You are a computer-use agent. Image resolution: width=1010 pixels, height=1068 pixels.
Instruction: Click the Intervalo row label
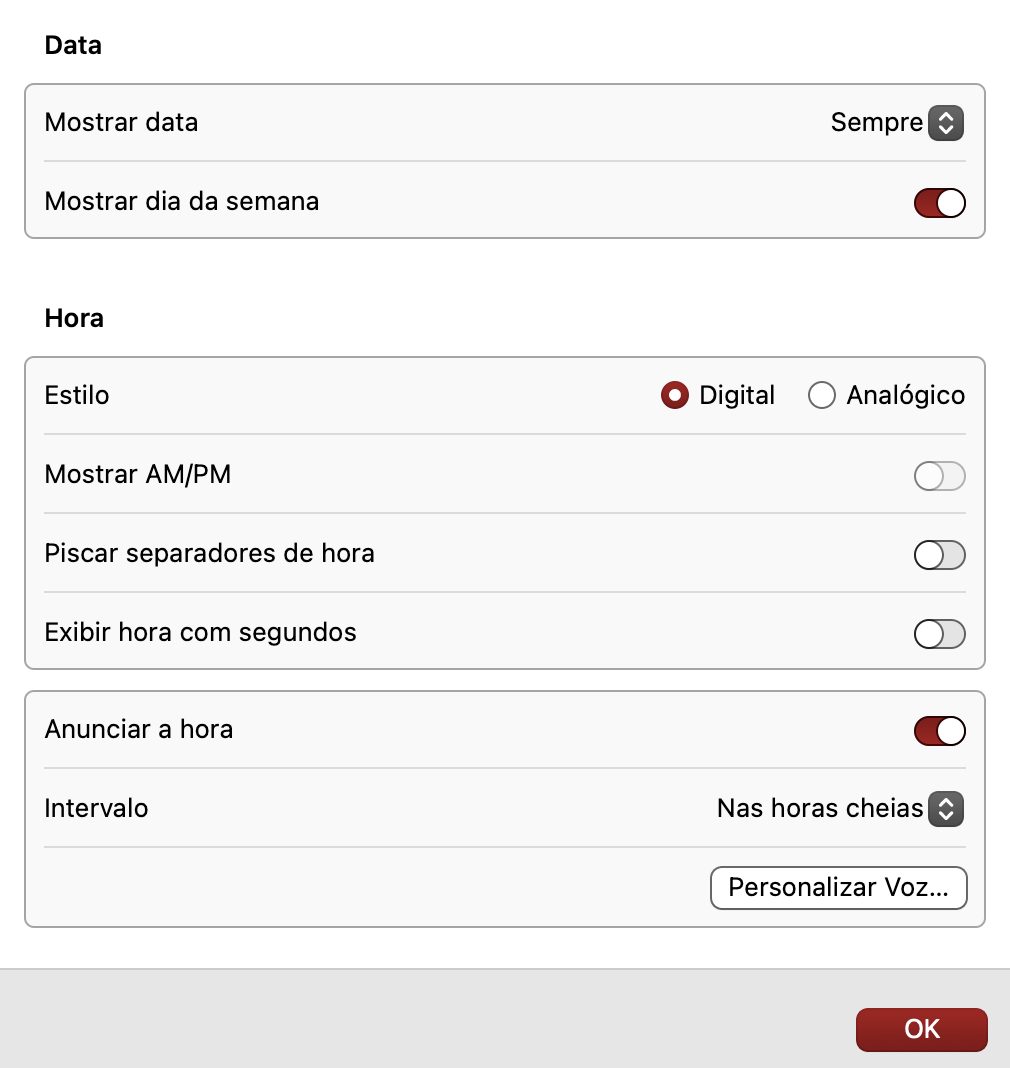(96, 808)
